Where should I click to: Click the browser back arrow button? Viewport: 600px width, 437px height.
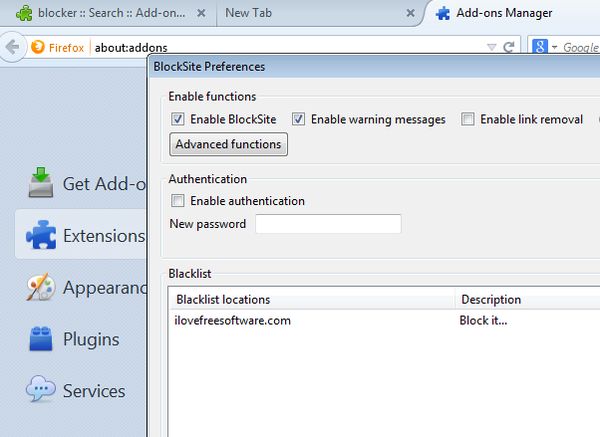pos(13,47)
